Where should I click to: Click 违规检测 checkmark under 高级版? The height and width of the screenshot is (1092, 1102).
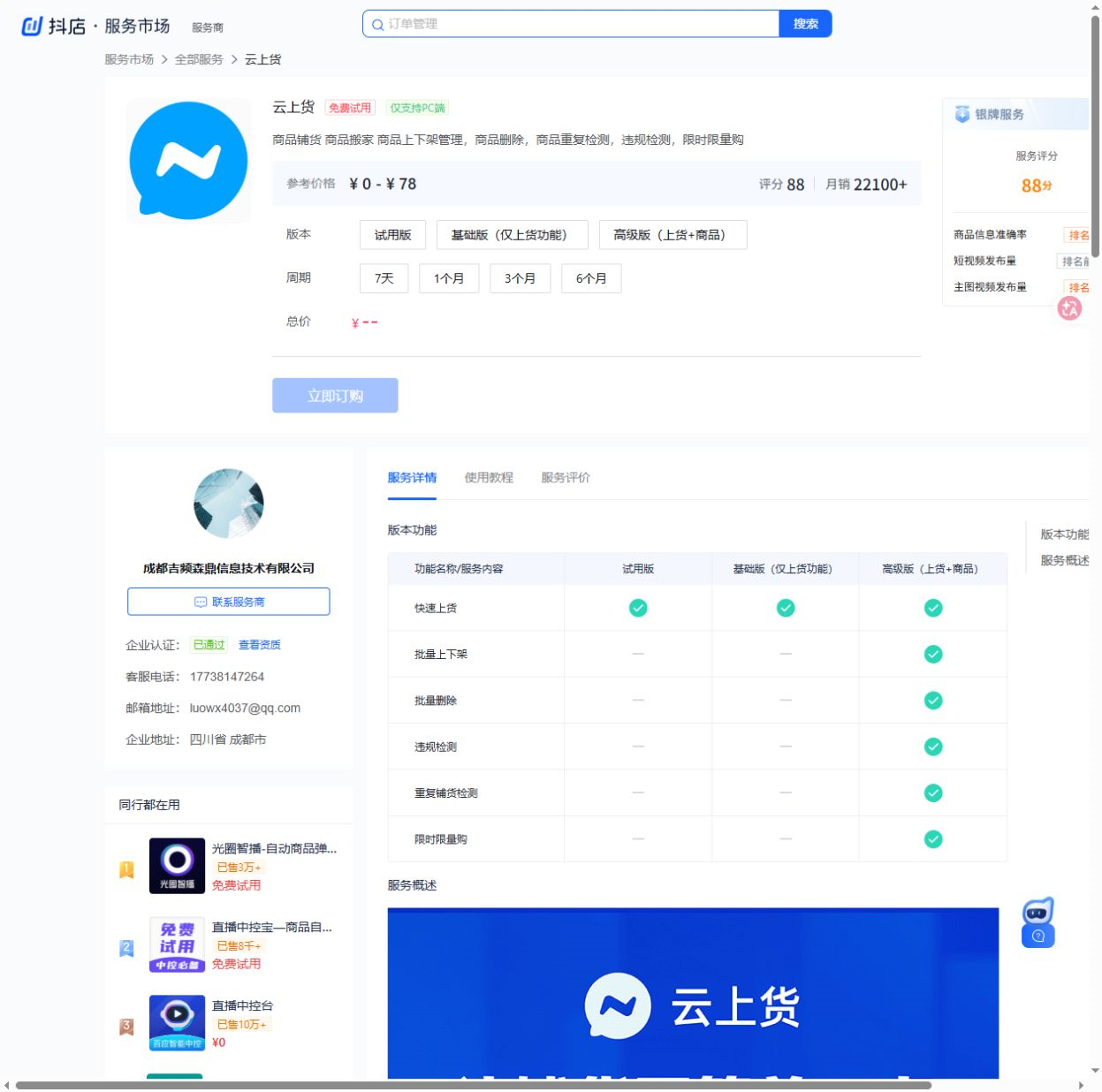pyautogui.click(x=933, y=747)
